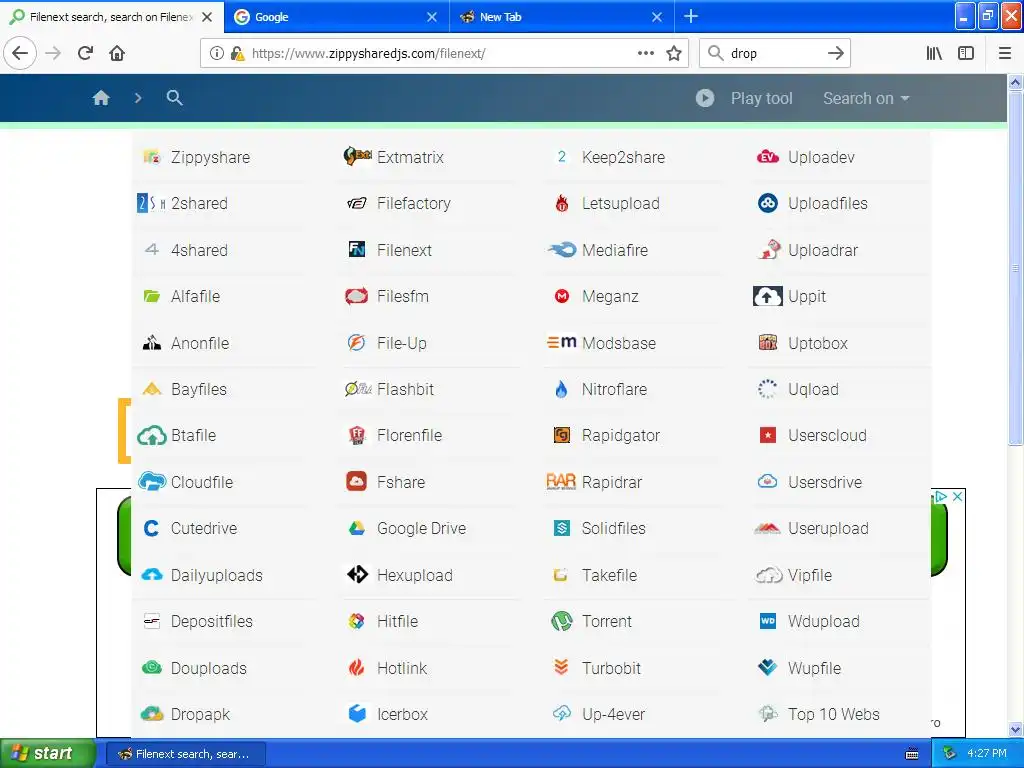
Task: Click the Icerbox blue cube icon
Action: coord(357,714)
